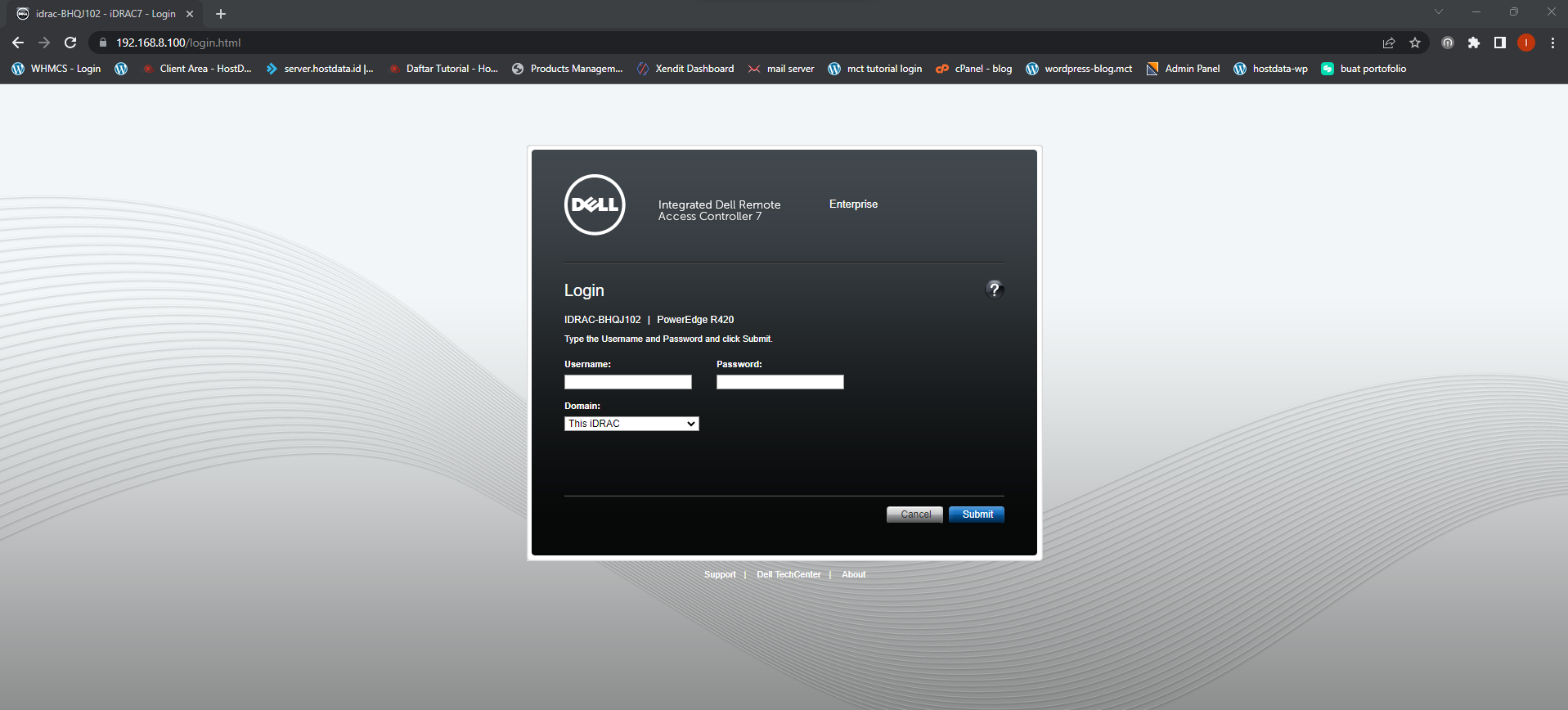1568x710 pixels.
Task: Open the About link
Action: pyautogui.click(x=854, y=574)
